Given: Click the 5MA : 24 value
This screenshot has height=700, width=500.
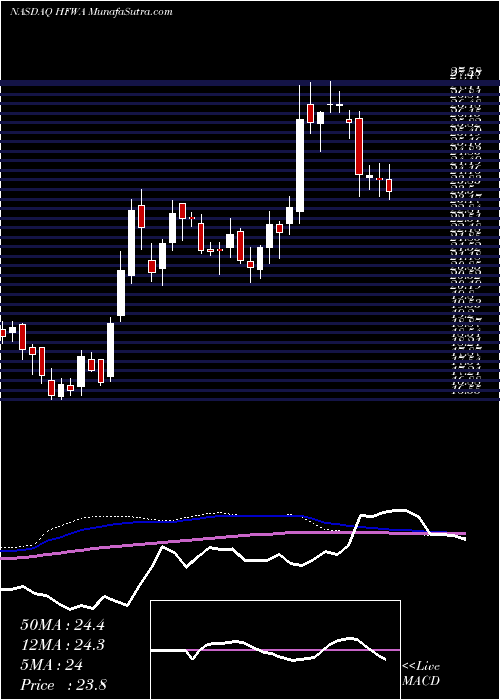Looking at the screenshot, I should pyautogui.click(x=52, y=665).
